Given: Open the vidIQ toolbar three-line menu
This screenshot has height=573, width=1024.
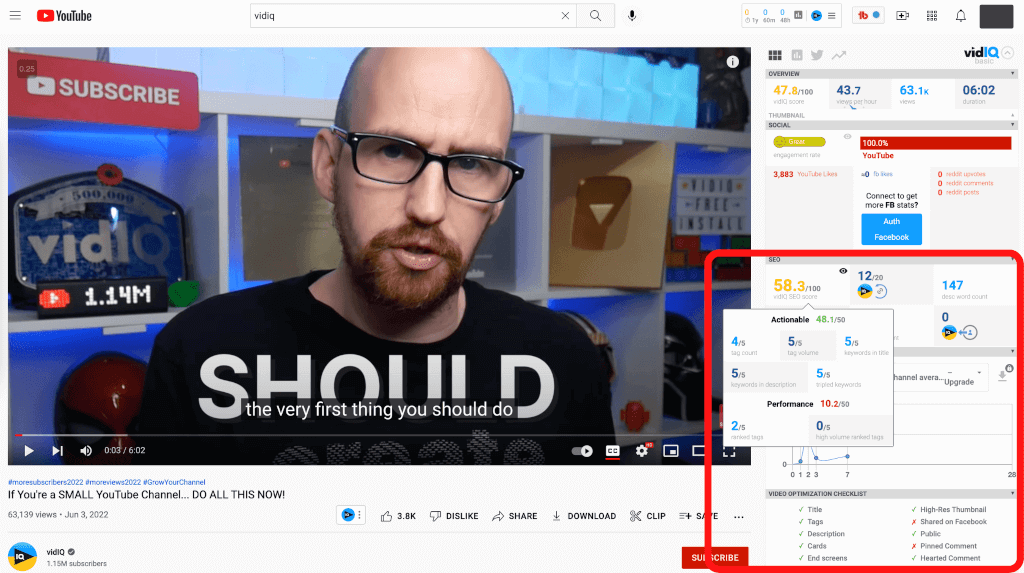Looking at the screenshot, I should 831,16.
